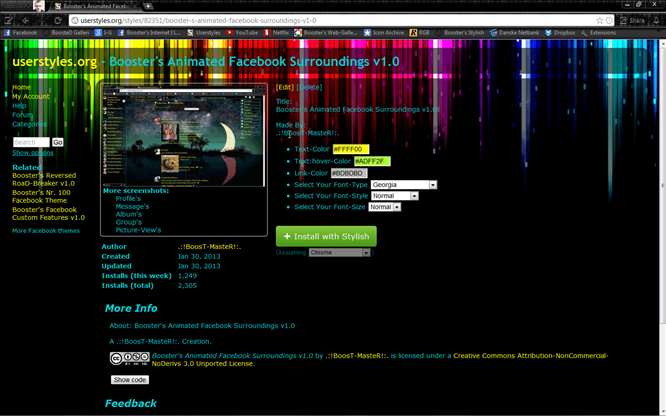Open the Booster's Web-Gallery bookmark
666x416 pixels.
click(x=325, y=33)
